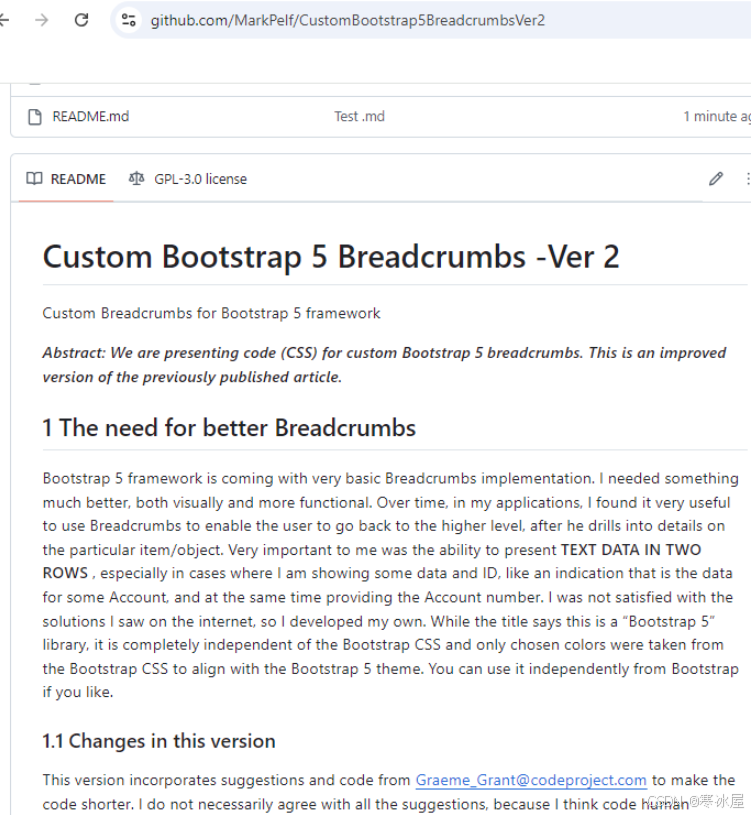Click the '1 minute ago' timestamp

click(717, 116)
